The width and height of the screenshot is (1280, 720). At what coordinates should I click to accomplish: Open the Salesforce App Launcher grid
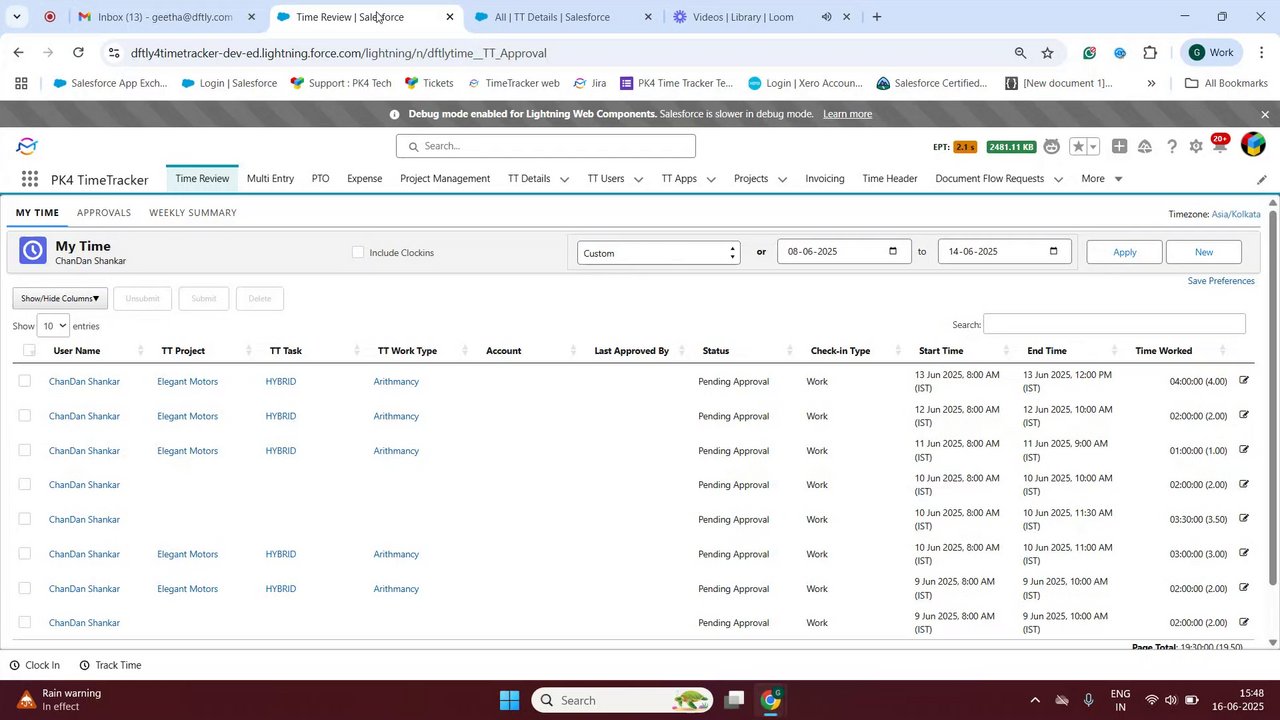pos(30,179)
